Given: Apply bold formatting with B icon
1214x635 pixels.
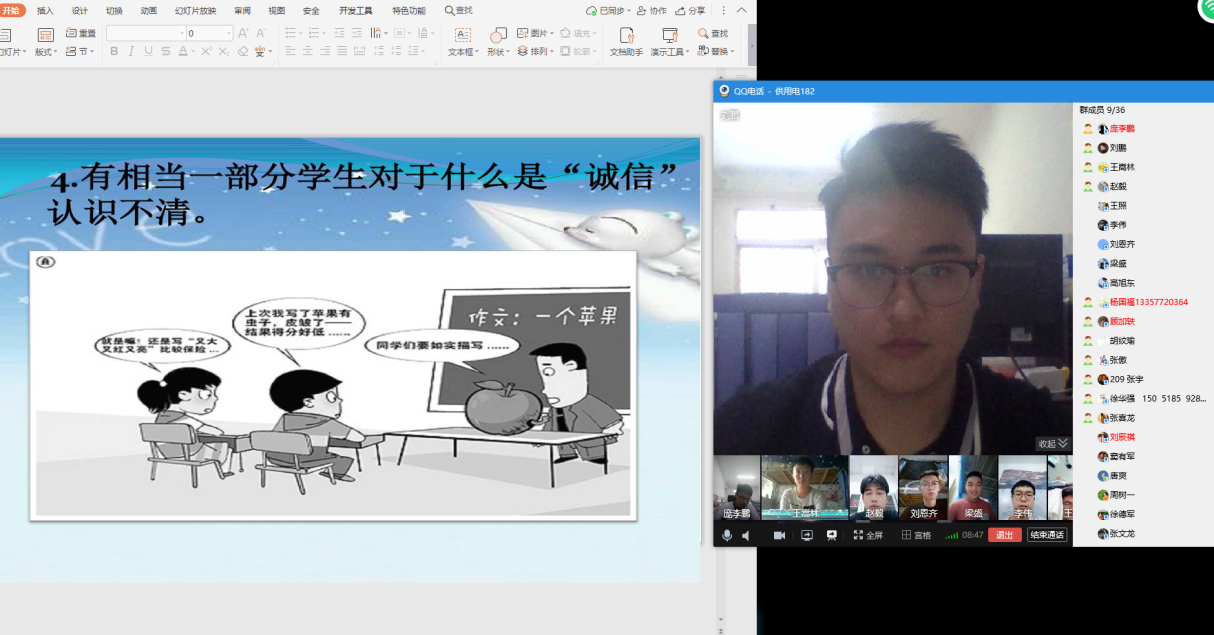Looking at the screenshot, I should [114, 51].
